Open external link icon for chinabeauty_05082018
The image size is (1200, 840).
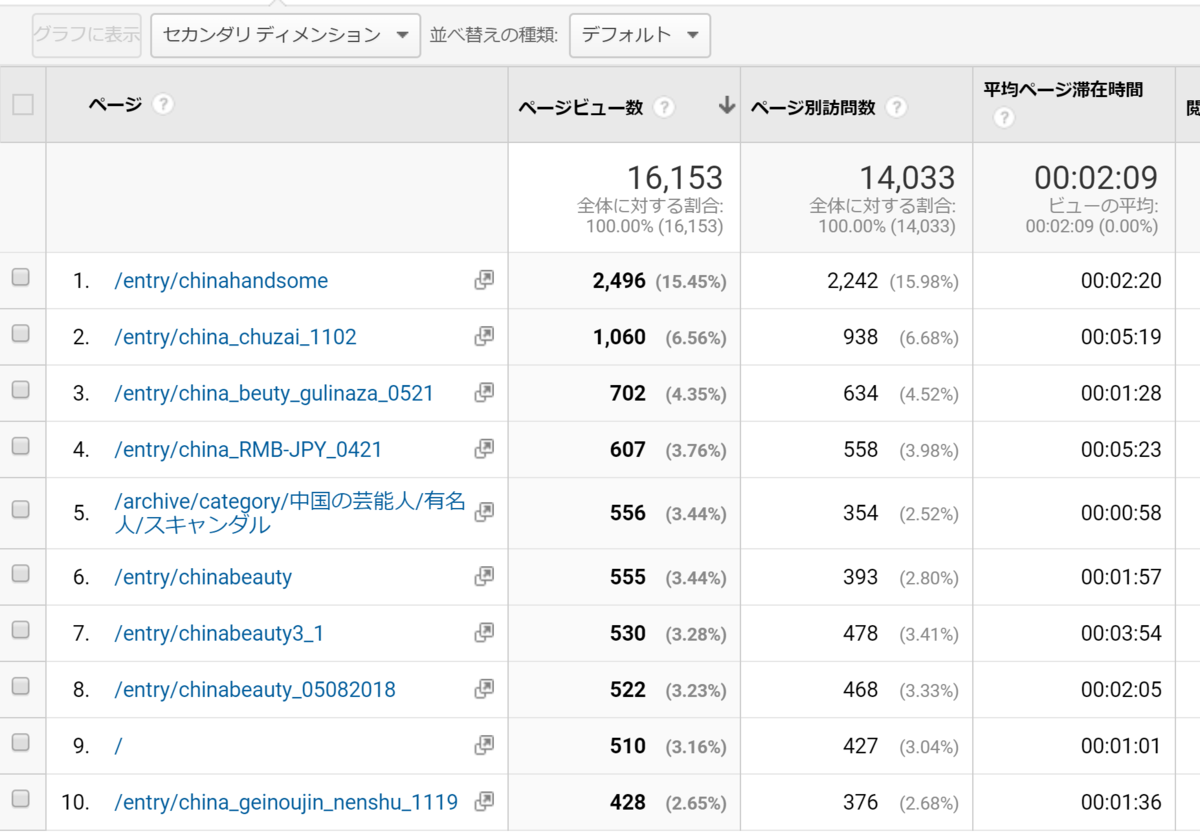(484, 688)
